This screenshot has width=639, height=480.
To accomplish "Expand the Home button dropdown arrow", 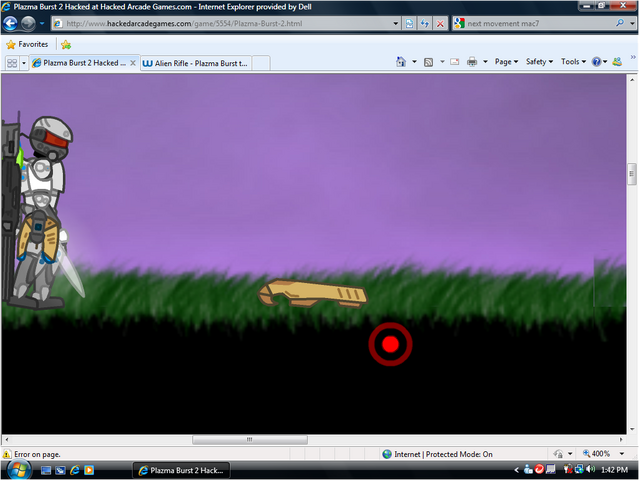I will 414,62.
